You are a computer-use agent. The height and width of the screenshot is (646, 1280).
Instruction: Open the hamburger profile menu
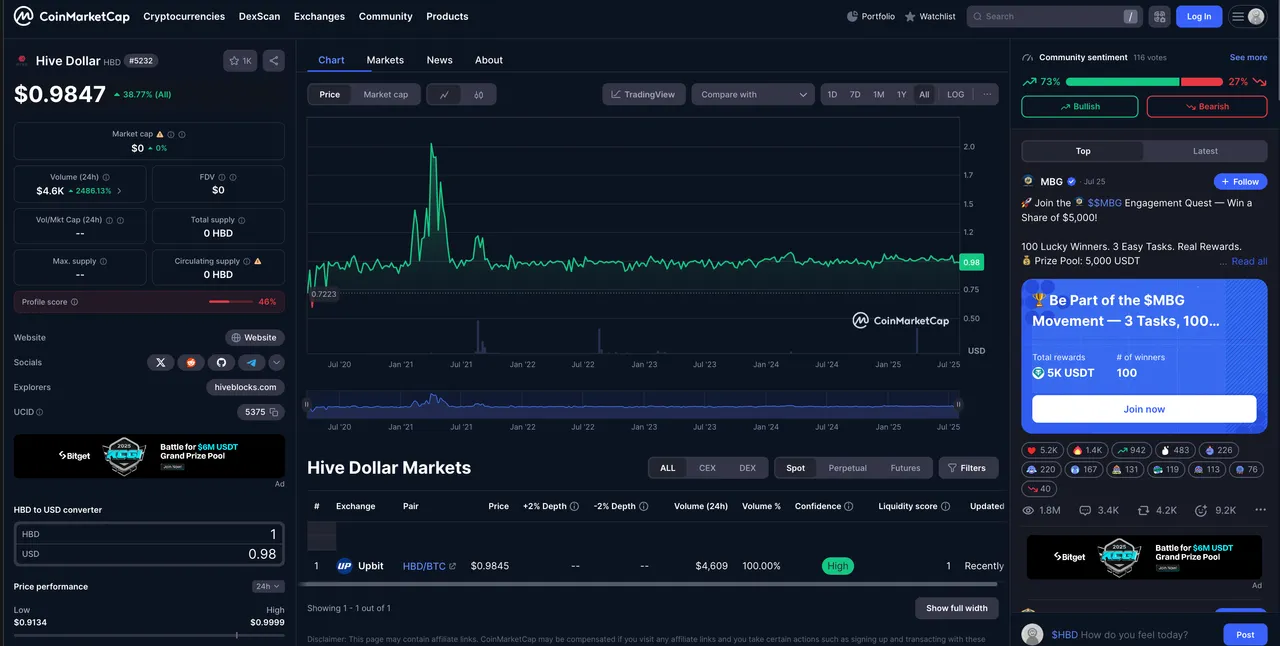point(1248,16)
